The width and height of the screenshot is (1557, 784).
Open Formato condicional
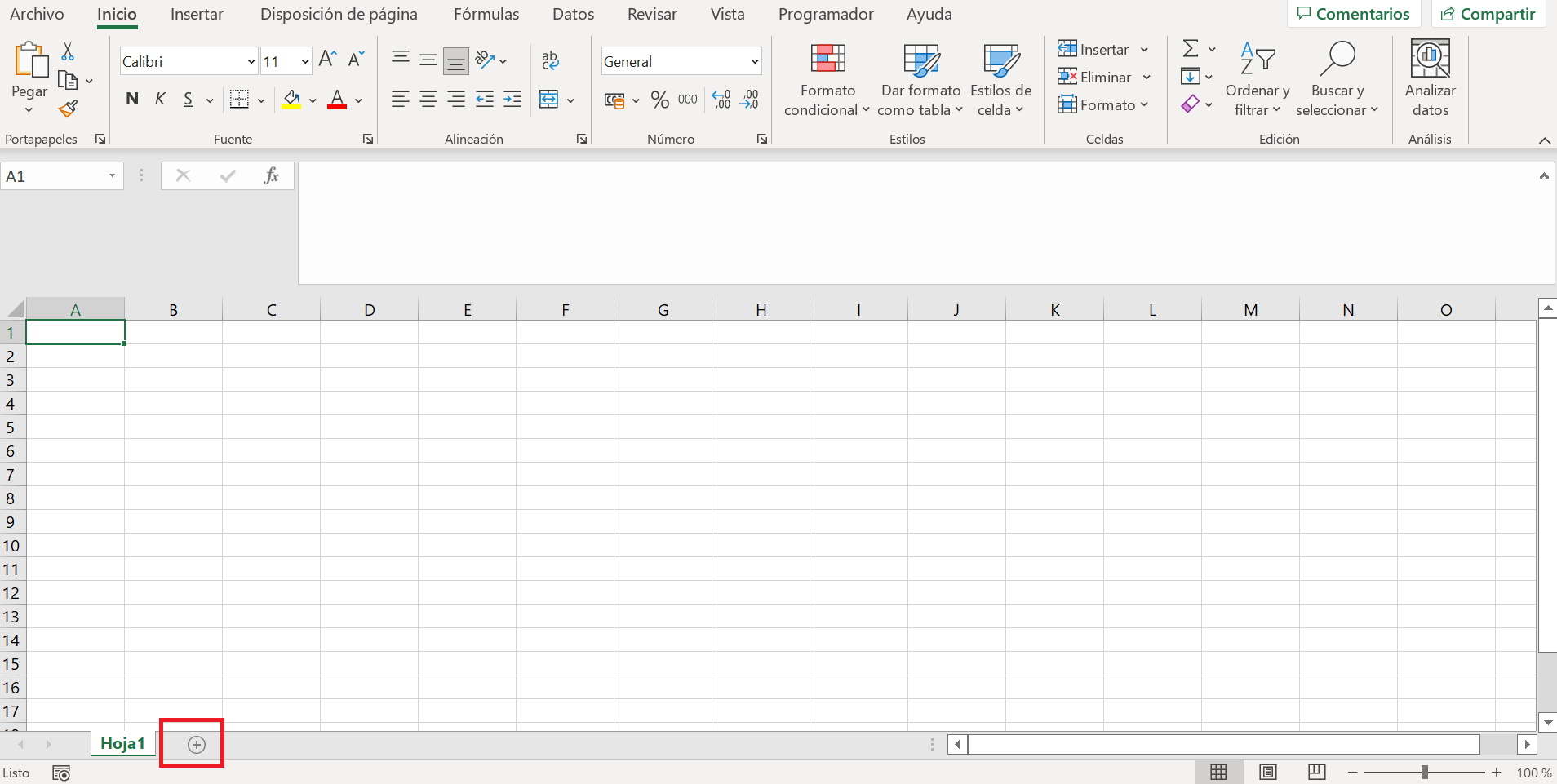point(827,80)
